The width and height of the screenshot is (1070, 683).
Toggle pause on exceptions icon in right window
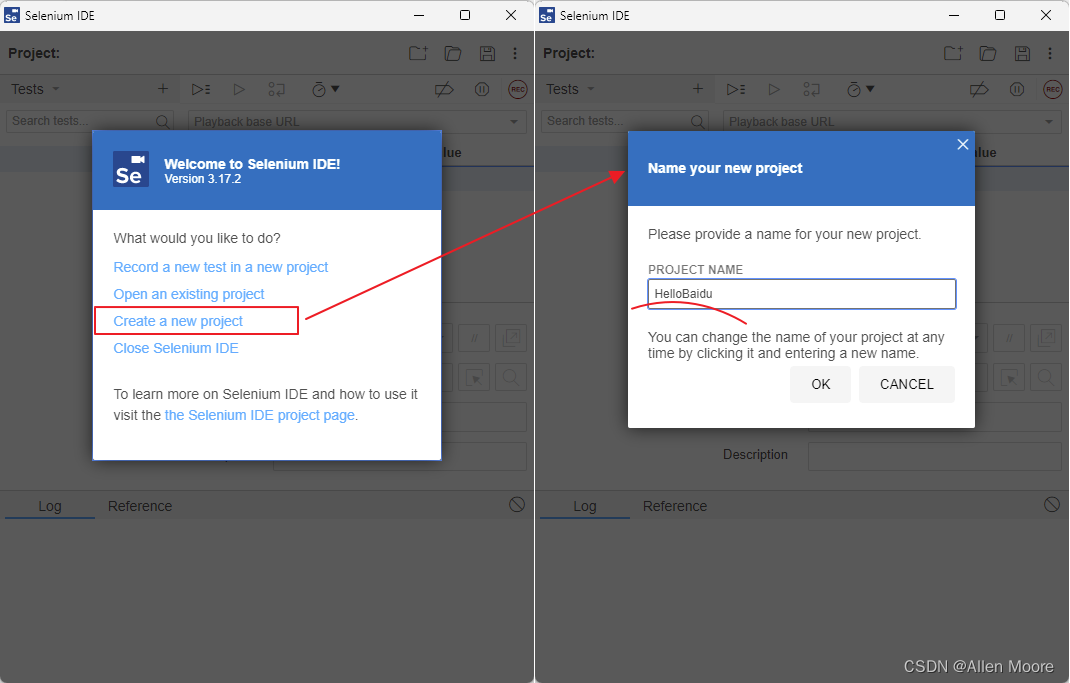pyautogui.click(x=1017, y=89)
